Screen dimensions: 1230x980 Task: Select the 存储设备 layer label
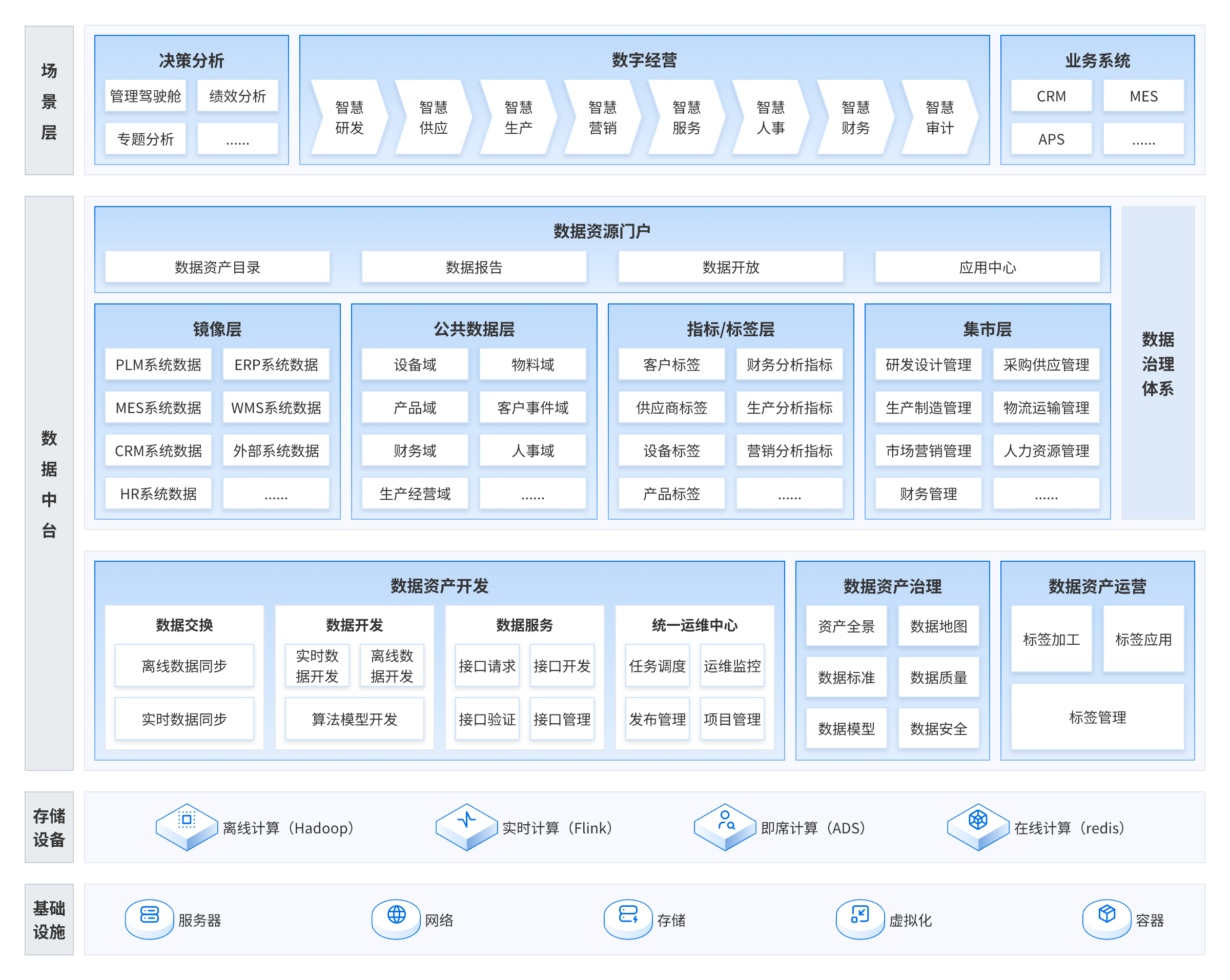tap(49, 827)
